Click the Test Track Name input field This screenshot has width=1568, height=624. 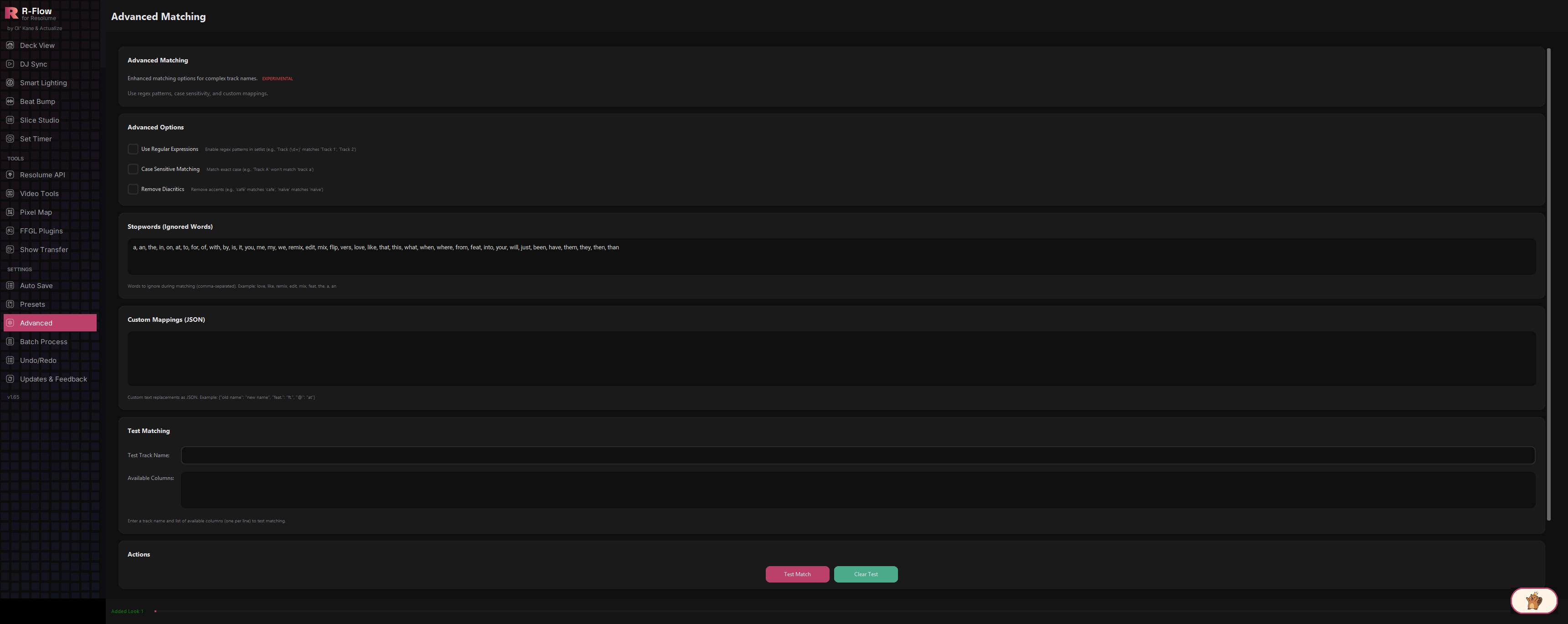point(858,455)
